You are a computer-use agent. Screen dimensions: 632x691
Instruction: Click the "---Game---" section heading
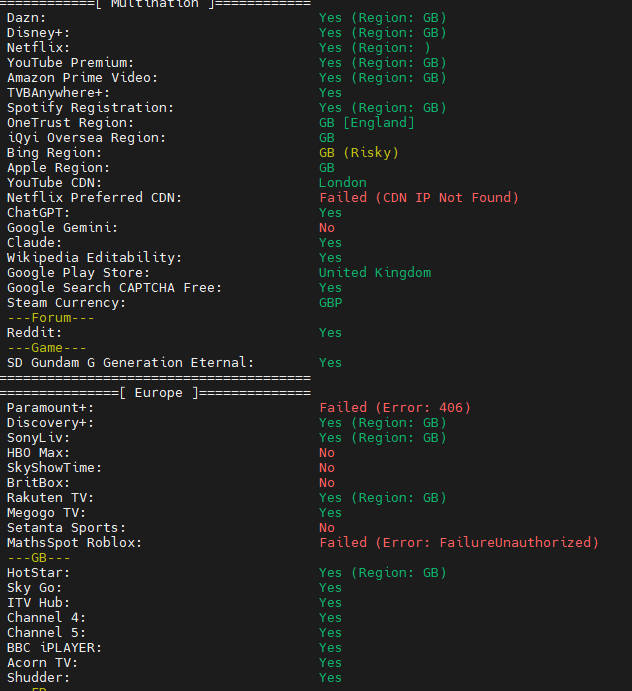[47, 348]
